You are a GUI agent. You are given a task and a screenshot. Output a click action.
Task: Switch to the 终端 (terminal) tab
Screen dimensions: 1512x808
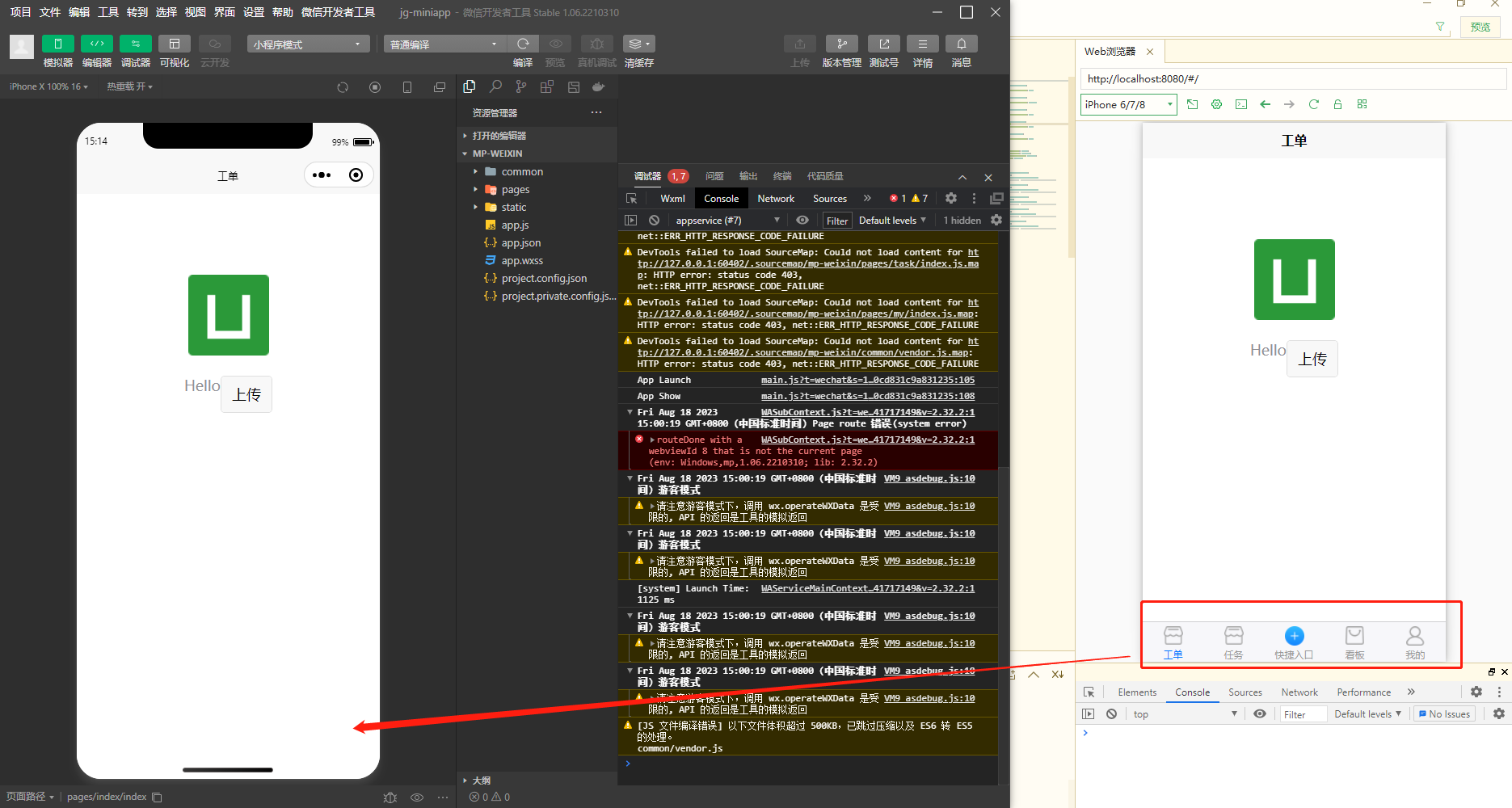782,176
